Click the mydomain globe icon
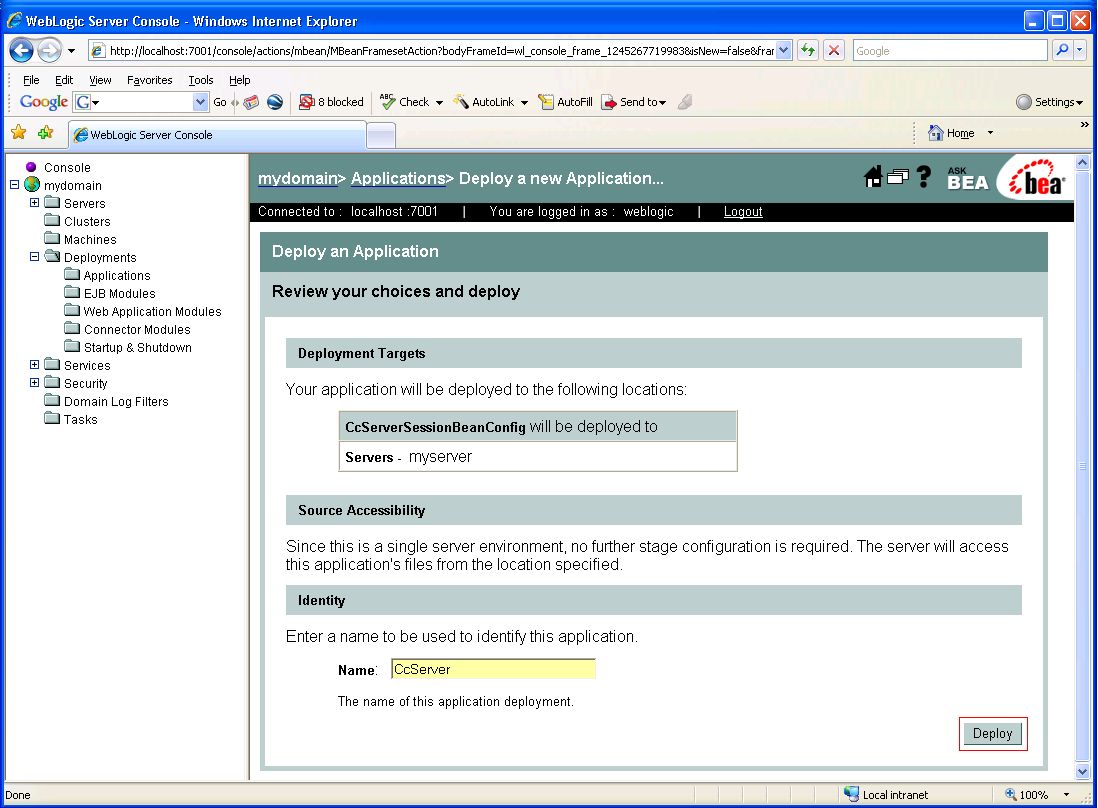The image size is (1098, 808). [x=32, y=185]
